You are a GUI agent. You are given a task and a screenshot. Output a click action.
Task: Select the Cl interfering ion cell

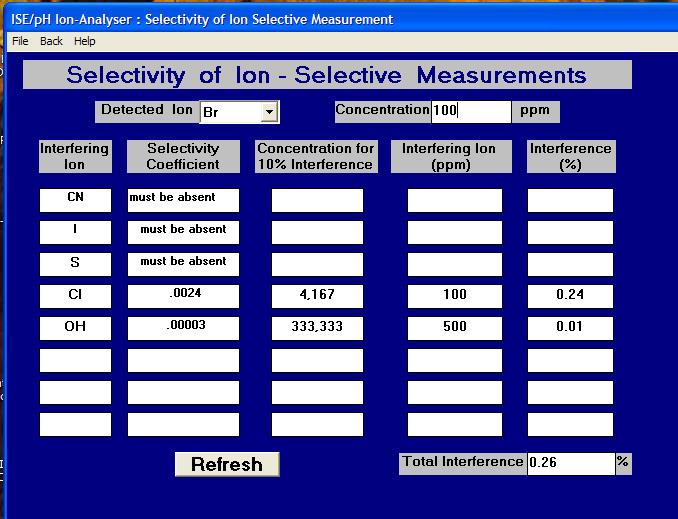(75, 296)
